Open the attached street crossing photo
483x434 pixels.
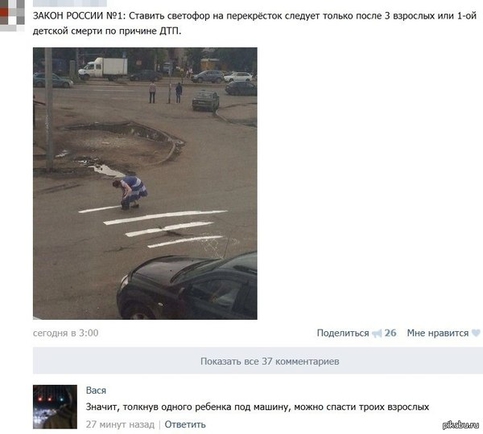tap(145, 183)
